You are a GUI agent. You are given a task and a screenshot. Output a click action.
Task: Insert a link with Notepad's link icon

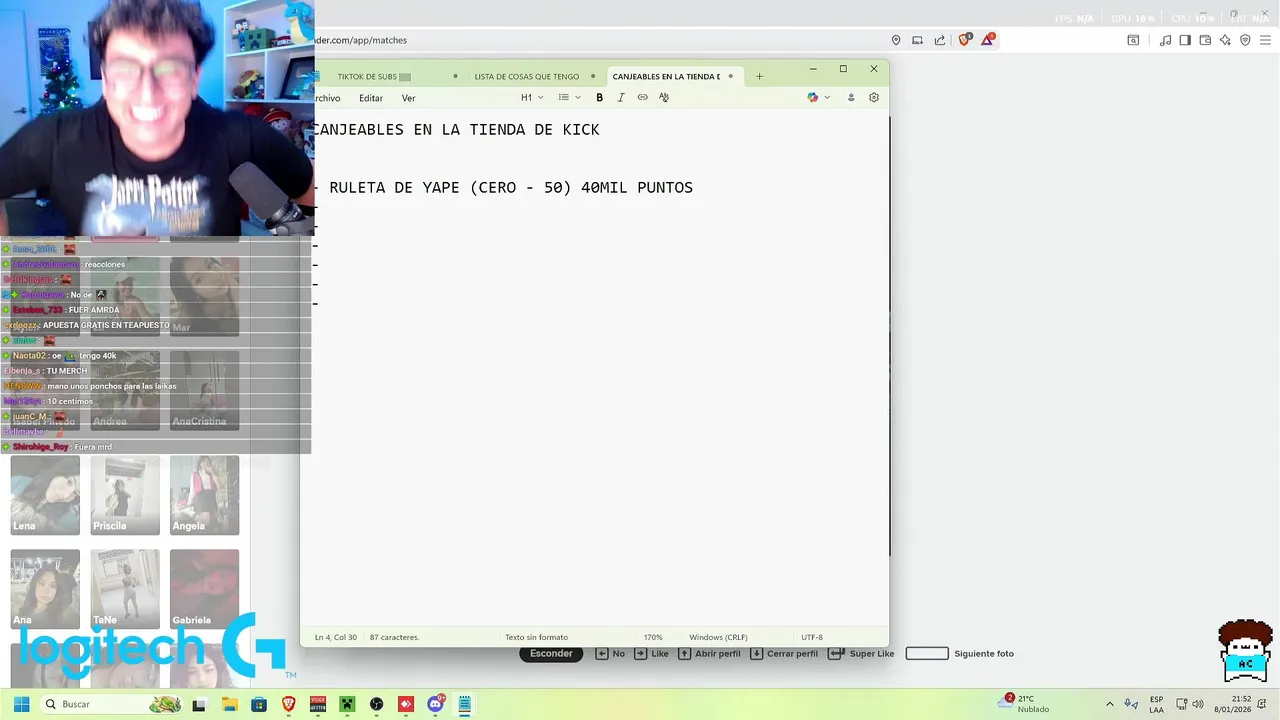click(x=642, y=98)
